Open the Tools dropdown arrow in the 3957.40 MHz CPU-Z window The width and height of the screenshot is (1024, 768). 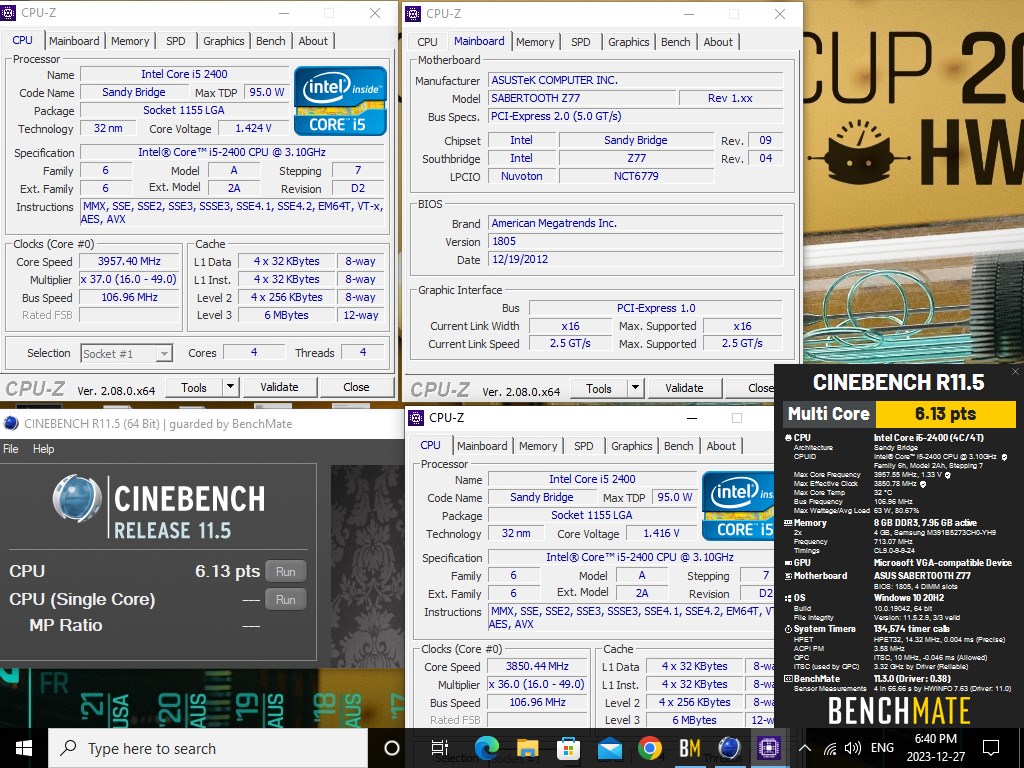[x=230, y=387]
